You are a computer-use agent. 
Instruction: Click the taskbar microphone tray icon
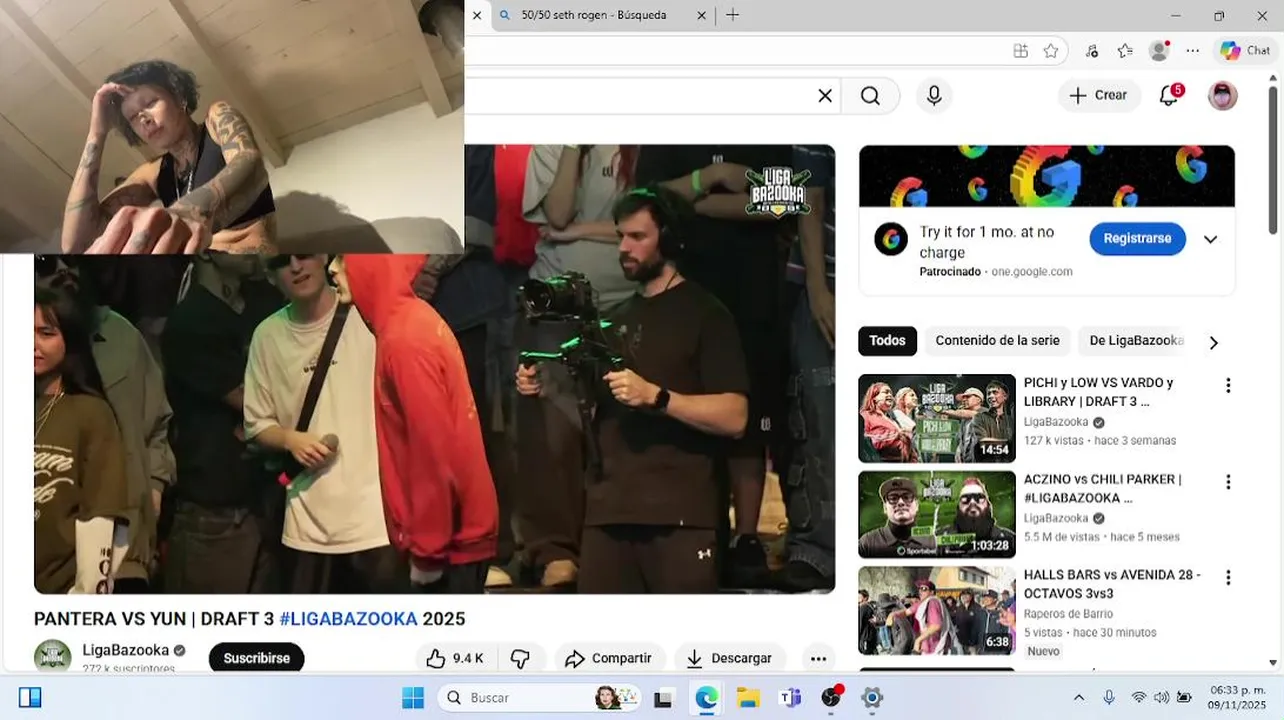tap(1108, 698)
